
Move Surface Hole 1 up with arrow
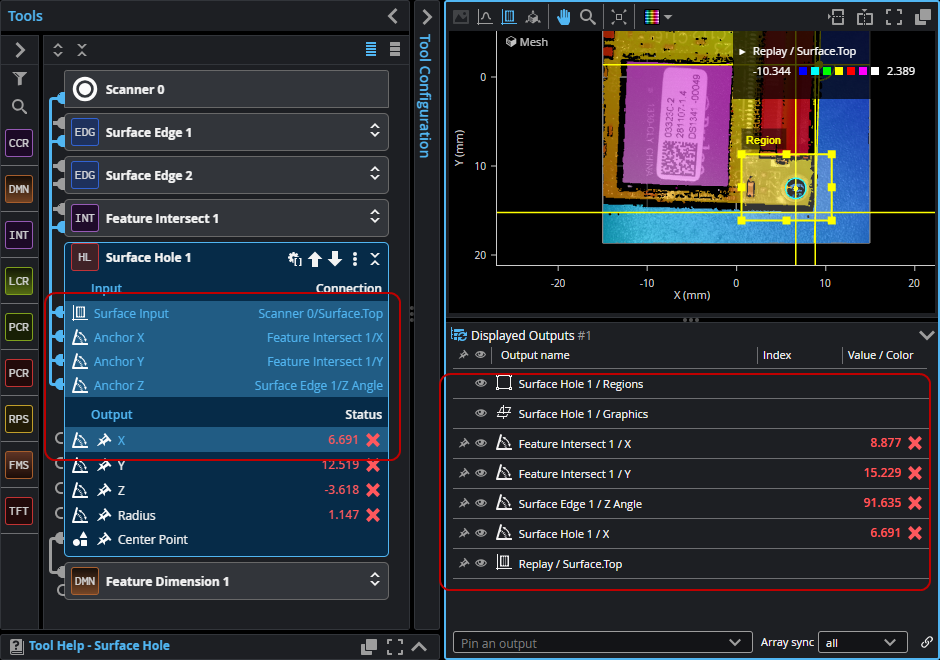(x=315, y=259)
